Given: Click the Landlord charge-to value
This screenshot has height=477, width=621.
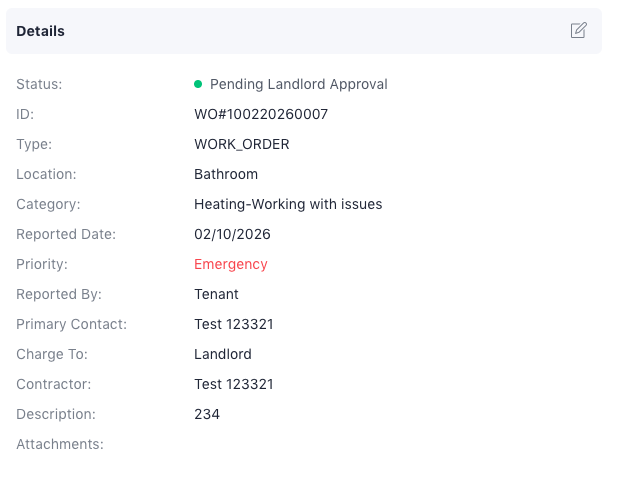Looking at the screenshot, I should pos(222,354).
